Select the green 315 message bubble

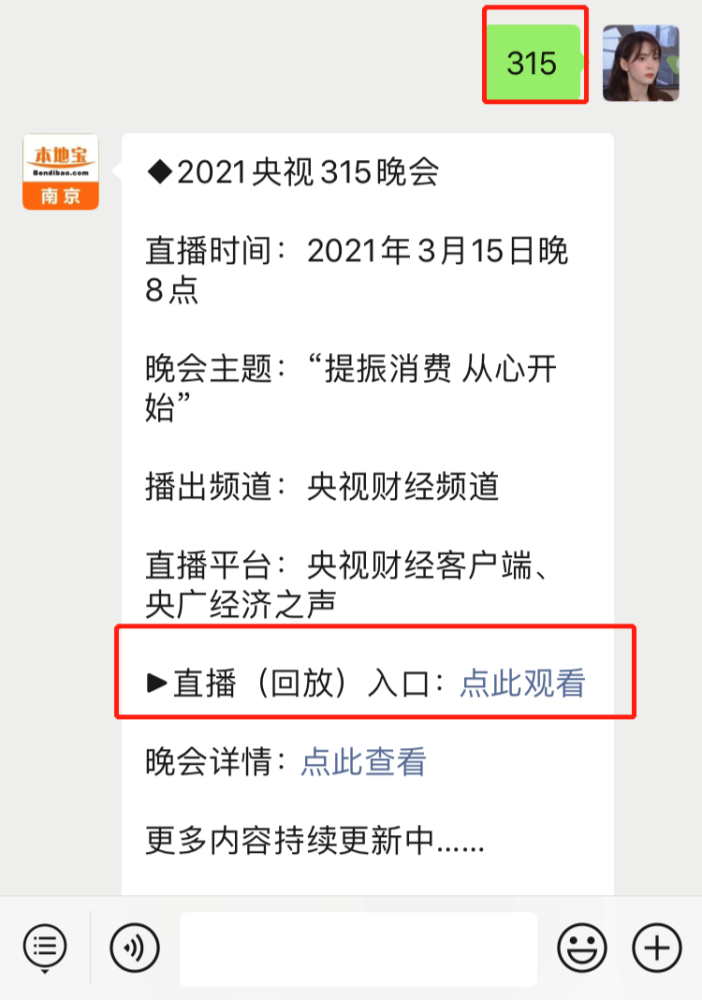pos(534,63)
